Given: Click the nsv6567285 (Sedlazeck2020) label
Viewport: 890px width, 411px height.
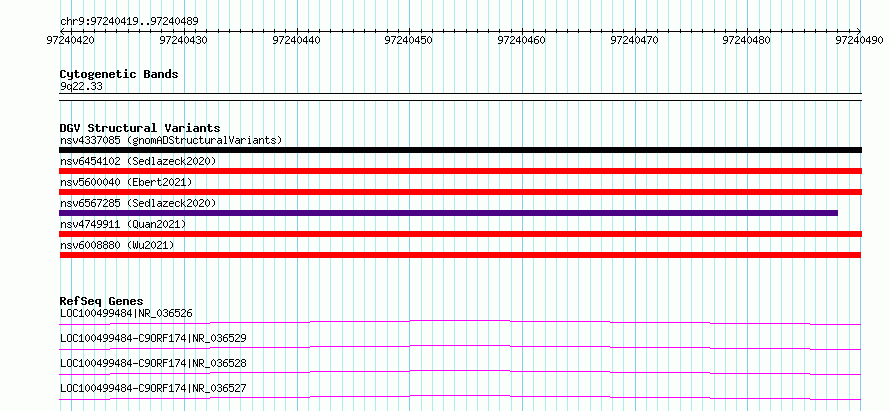Looking at the screenshot, I should [138, 203].
